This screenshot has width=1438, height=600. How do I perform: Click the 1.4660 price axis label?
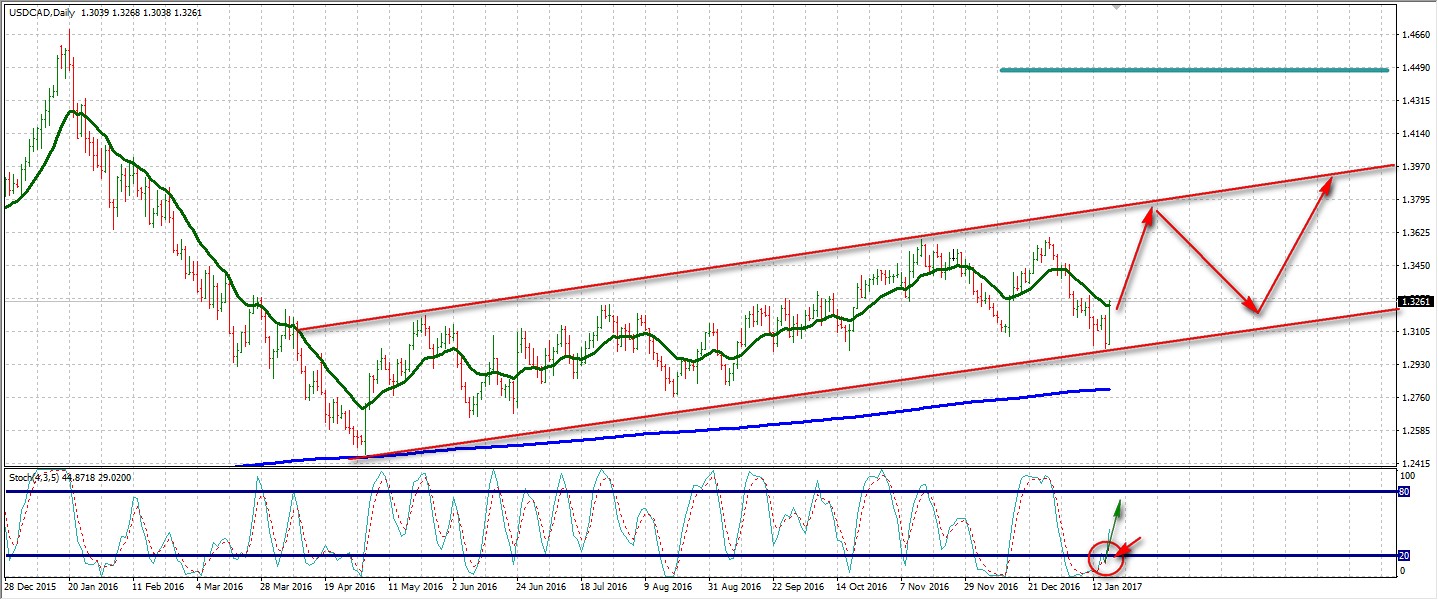point(1416,35)
